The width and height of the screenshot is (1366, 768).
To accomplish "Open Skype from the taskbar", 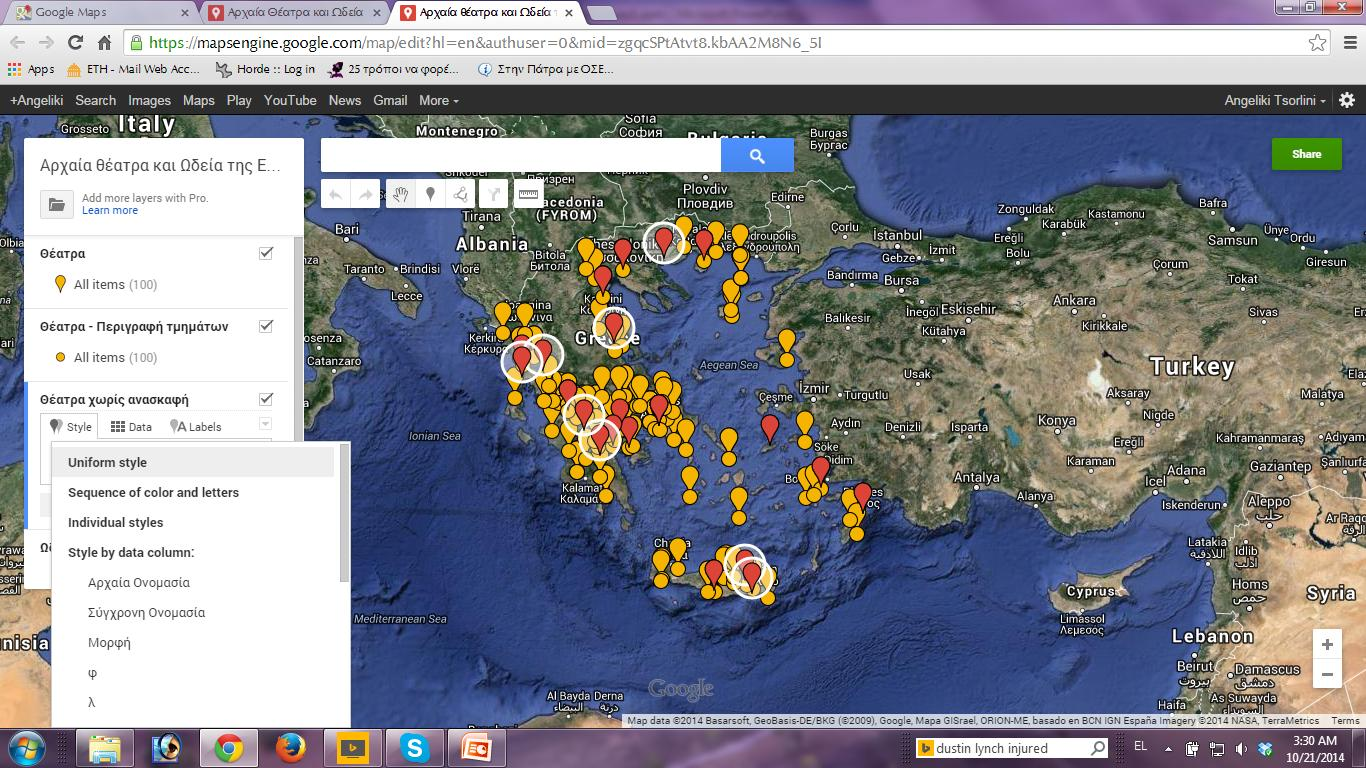I will [x=414, y=748].
